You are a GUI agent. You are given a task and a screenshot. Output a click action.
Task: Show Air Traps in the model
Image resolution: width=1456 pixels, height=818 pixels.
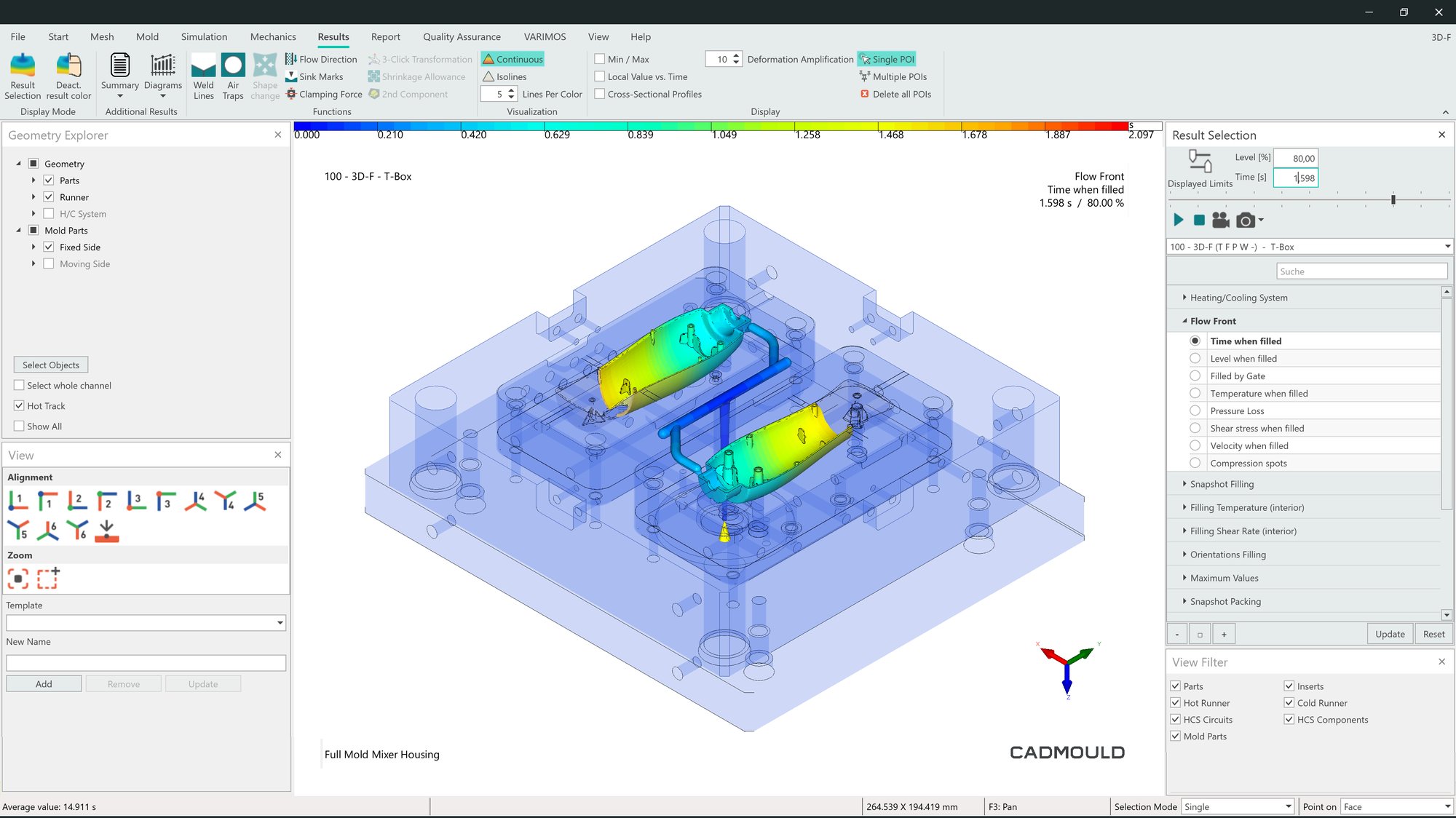coord(233,76)
